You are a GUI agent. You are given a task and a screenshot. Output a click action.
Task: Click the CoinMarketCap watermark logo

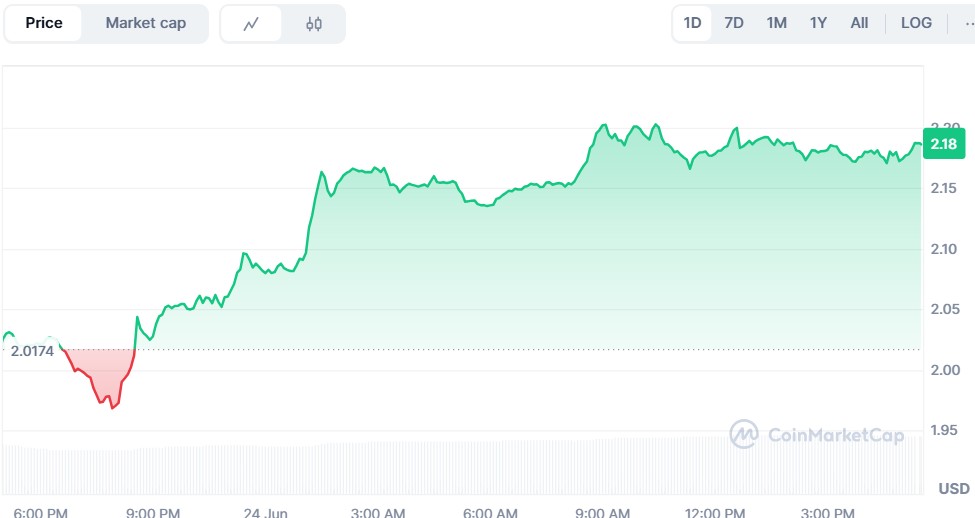point(816,434)
